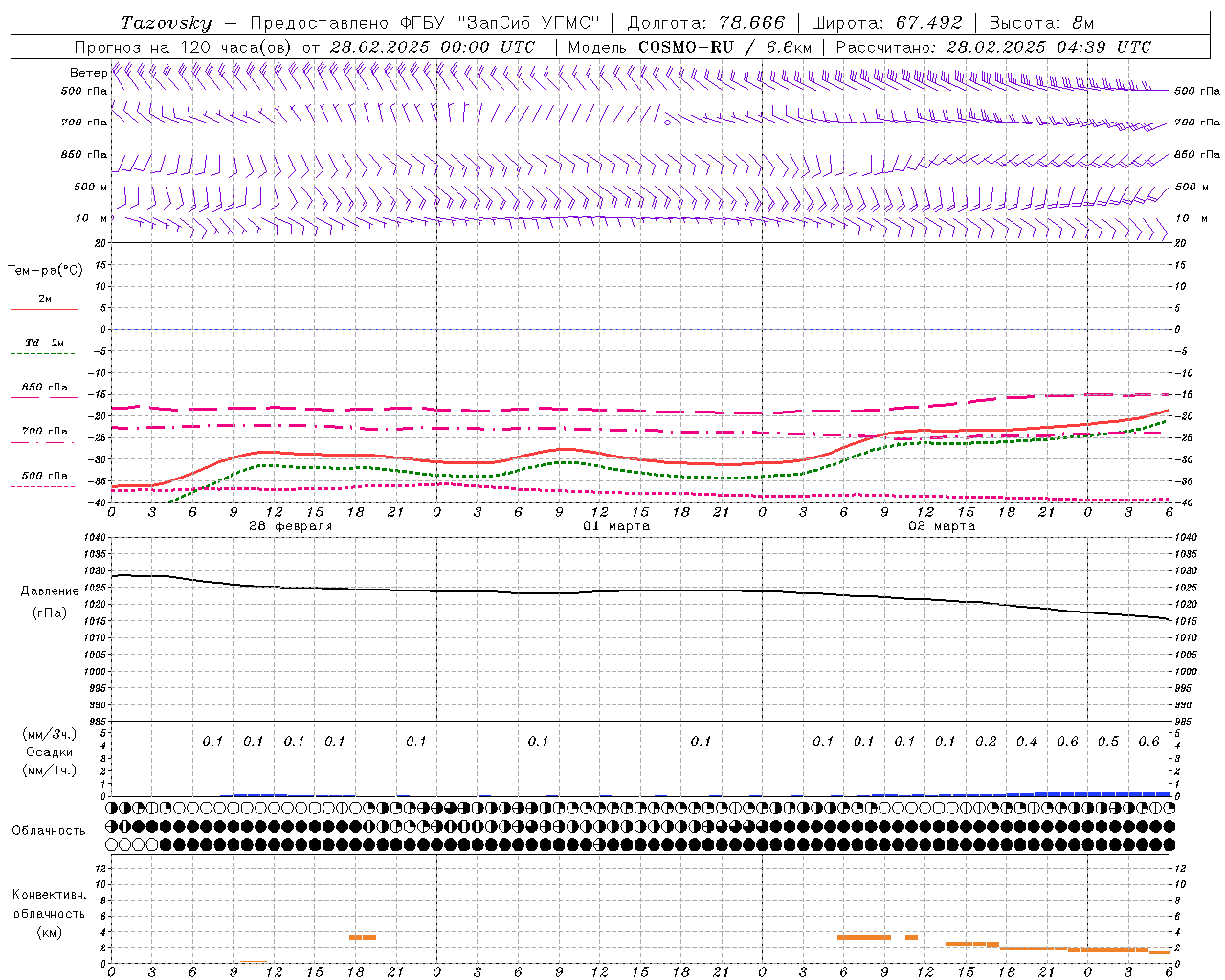Click the Осадки precipitation label
The width and height of the screenshot is (1225, 980).
50,752
